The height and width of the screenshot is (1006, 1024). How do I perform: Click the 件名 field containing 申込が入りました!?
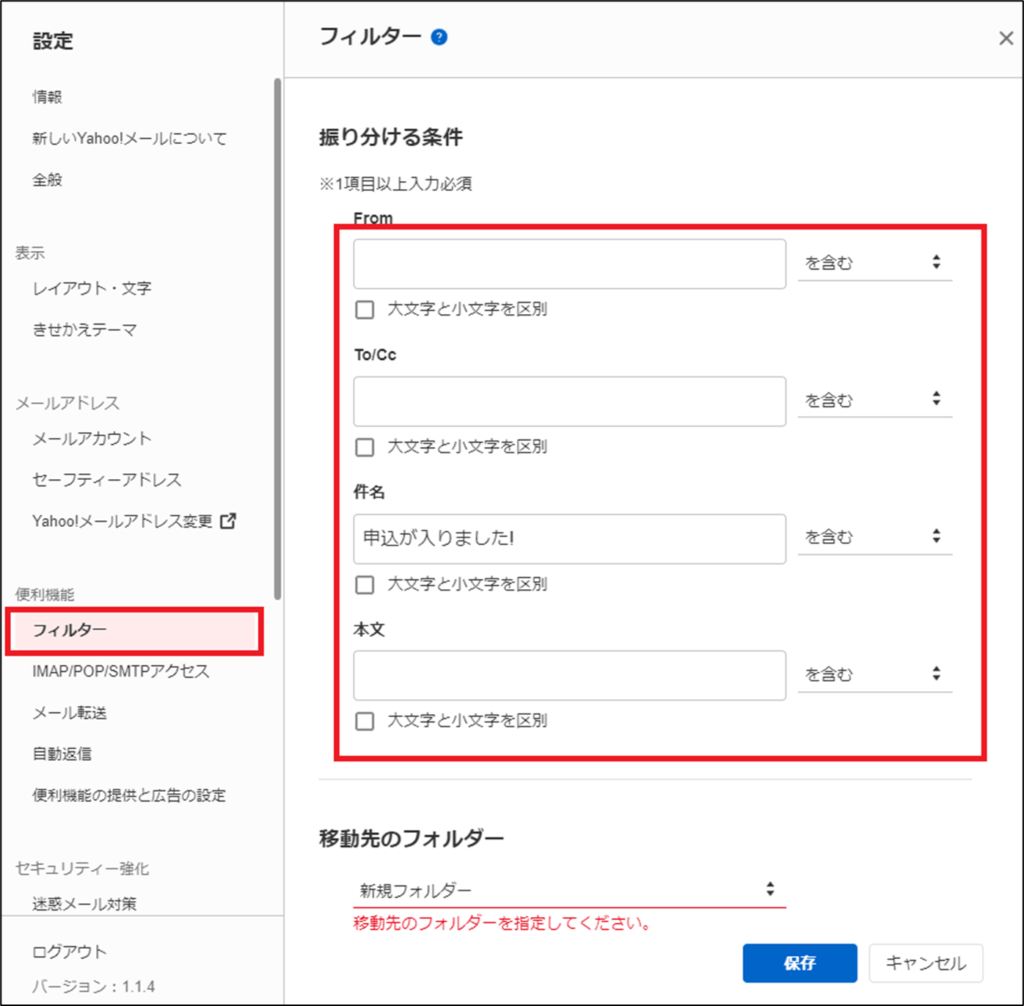(x=569, y=539)
